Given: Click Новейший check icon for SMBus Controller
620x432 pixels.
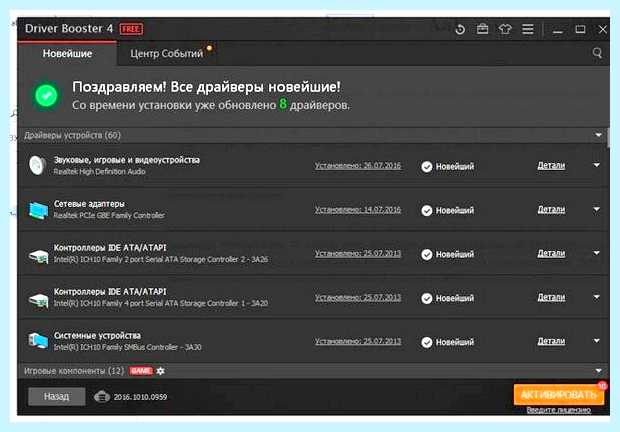Looking at the screenshot, I should 427,342.
